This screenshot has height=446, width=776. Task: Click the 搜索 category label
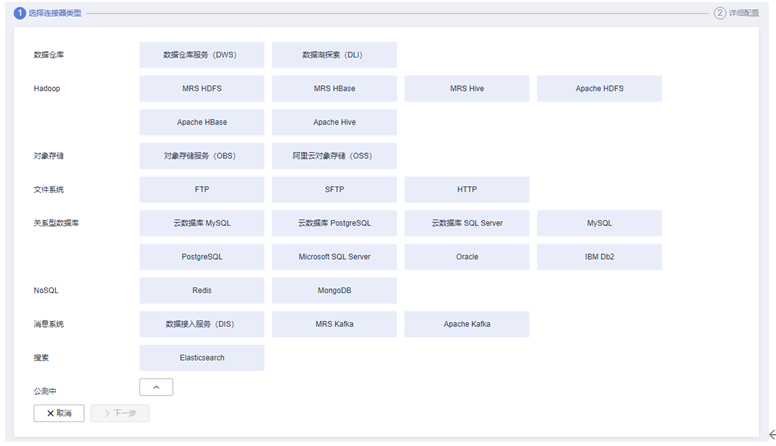[41, 358]
